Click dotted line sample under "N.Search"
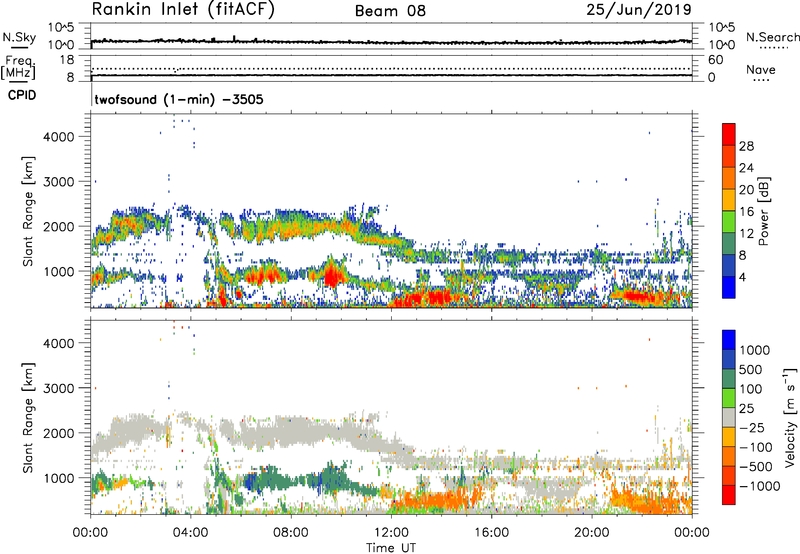 coord(773,48)
